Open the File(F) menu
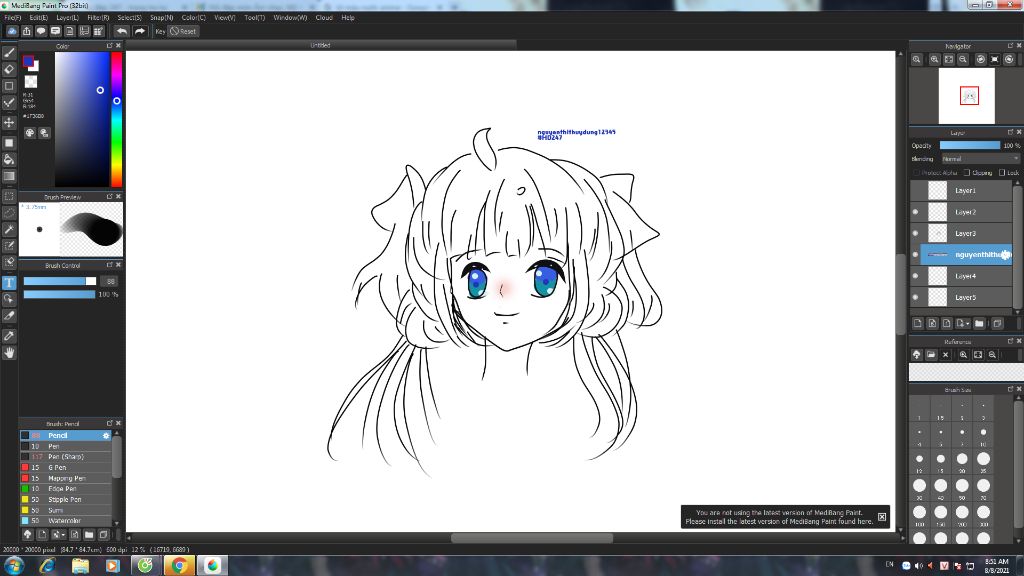 click(x=12, y=18)
